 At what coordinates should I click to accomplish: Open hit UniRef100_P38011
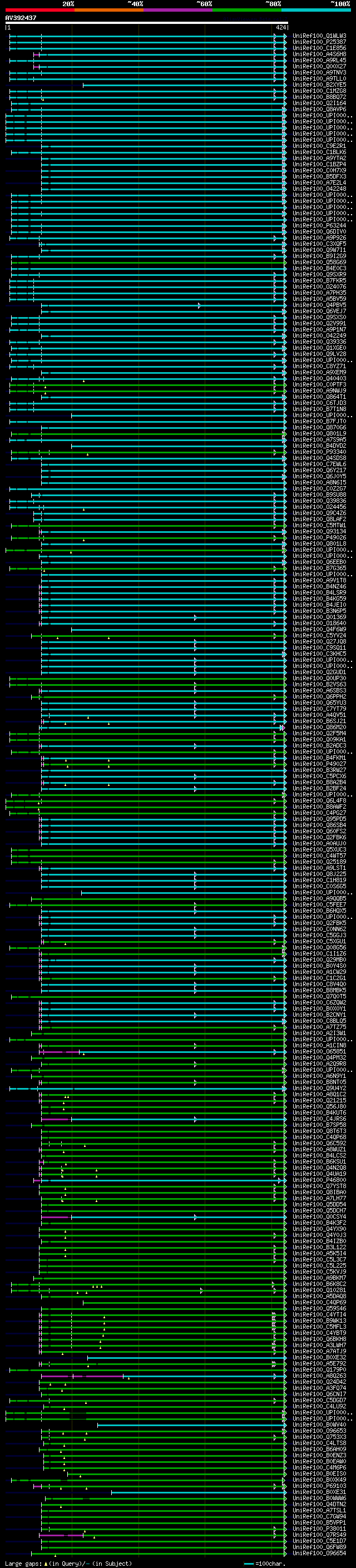click(x=319, y=1529)
